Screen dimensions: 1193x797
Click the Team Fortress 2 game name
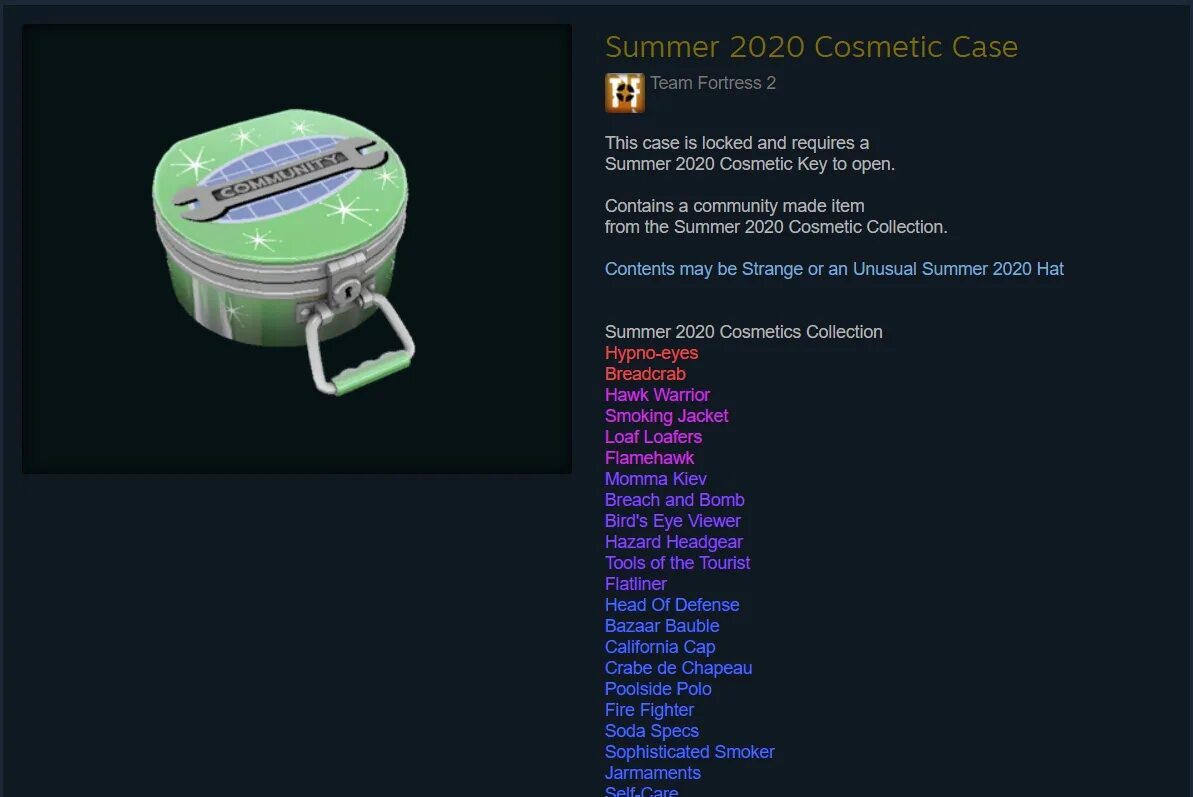[713, 83]
